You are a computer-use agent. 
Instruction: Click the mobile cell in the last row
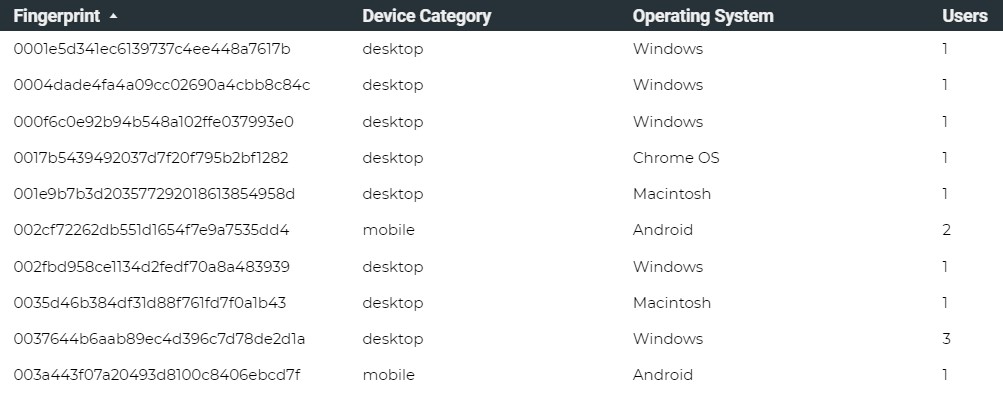tap(388, 375)
